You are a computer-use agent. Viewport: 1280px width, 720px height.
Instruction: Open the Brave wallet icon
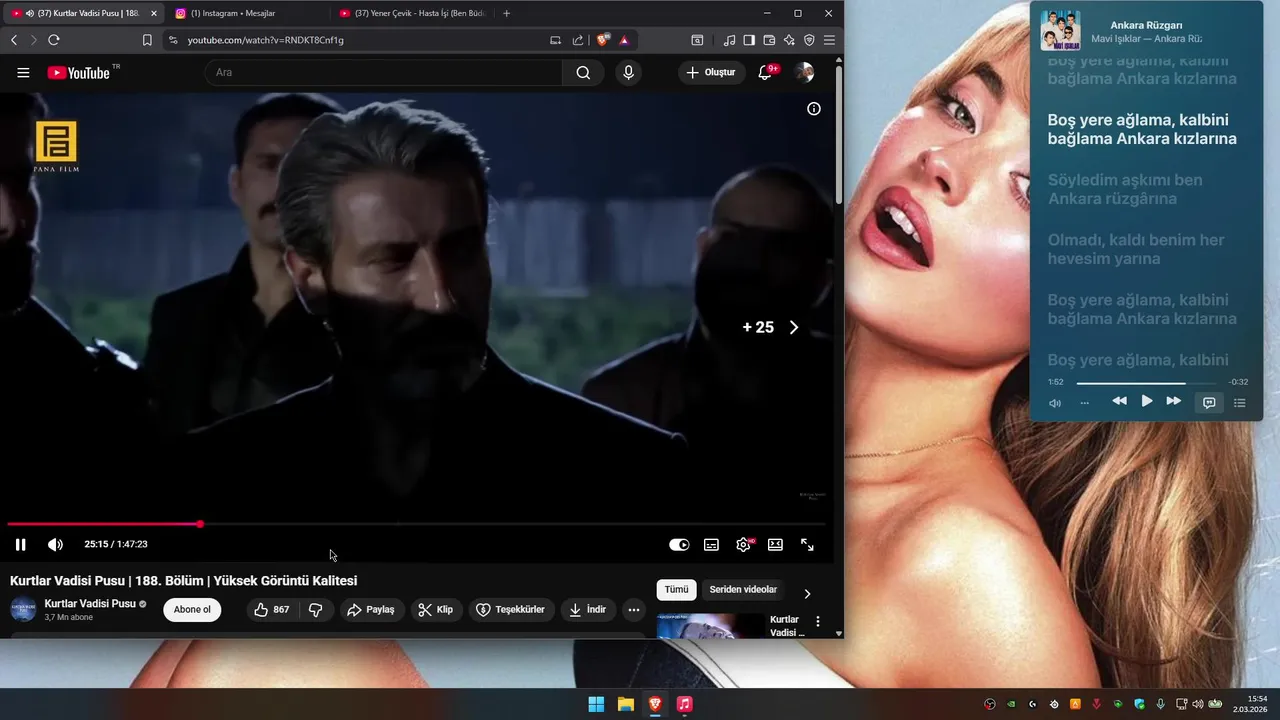tap(769, 40)
